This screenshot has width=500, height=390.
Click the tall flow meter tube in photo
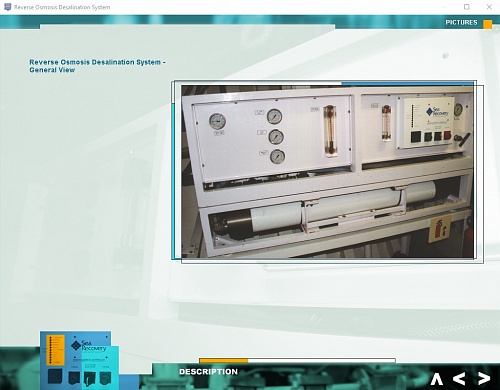pos(330,131)
